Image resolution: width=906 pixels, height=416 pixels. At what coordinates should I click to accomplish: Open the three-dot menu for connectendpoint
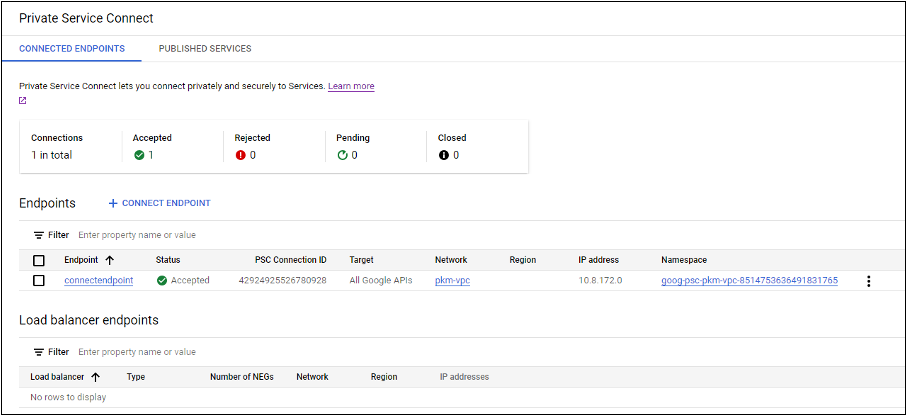(868, 281)
